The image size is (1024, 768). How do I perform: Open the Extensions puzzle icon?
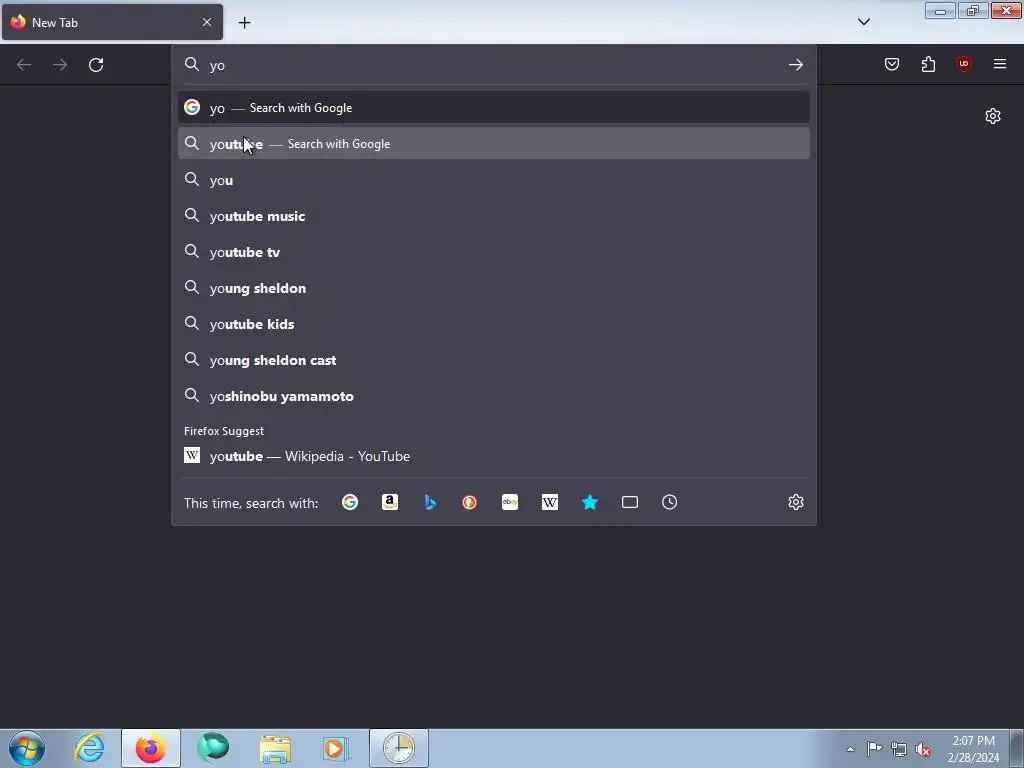point(928,64)
